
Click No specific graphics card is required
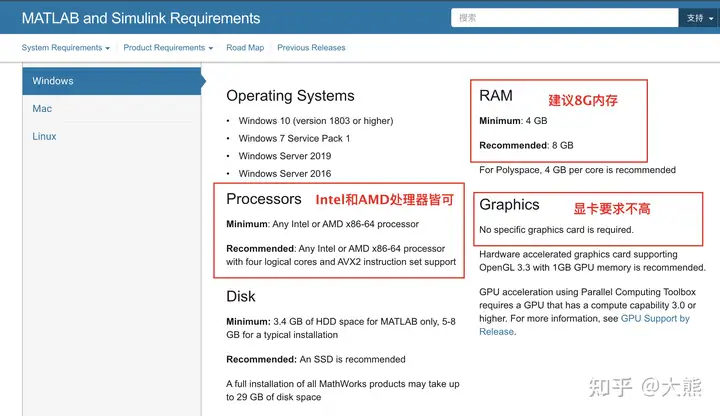(x=556, y=230)
